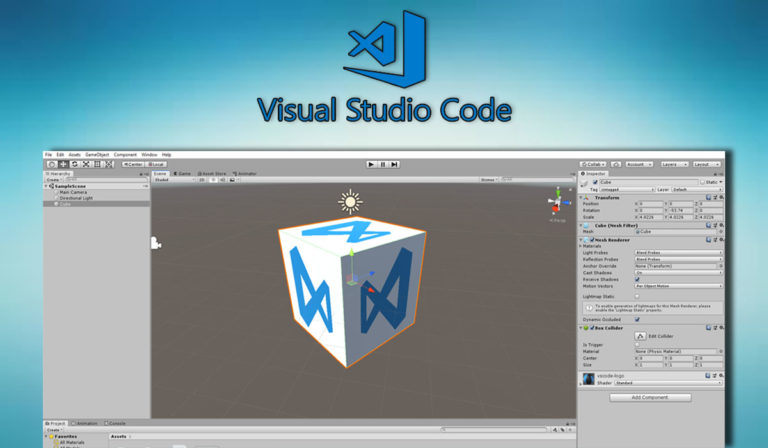
Task: Open the Collab dropdown
Action: [x=593, y=165]
